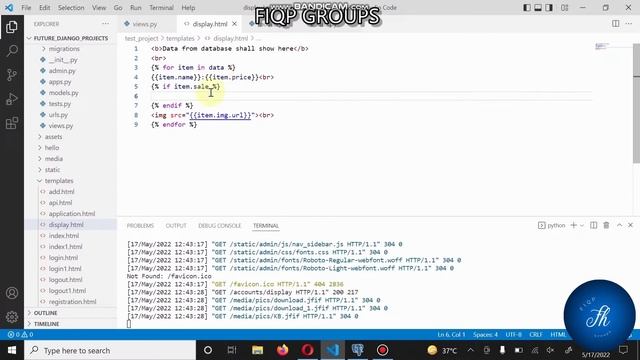
Task: Collapse the templates folder
Action: pyautogui.click(x=59, y=181)
